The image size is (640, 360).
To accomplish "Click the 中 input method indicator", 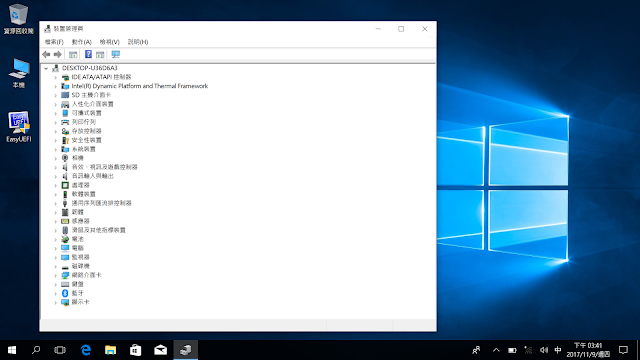I will click(558, 350).
